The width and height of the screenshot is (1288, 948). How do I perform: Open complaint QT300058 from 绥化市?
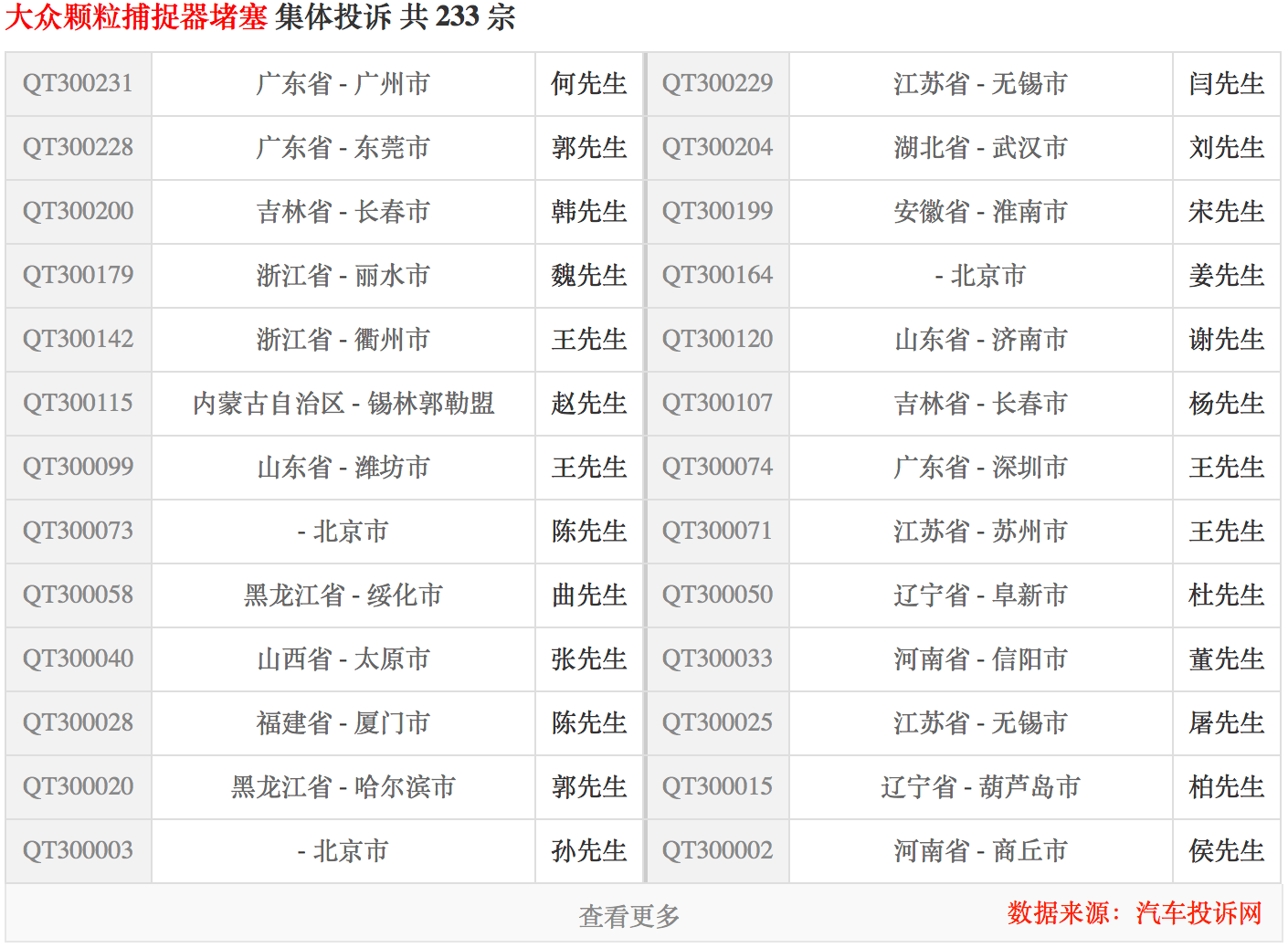79,595
